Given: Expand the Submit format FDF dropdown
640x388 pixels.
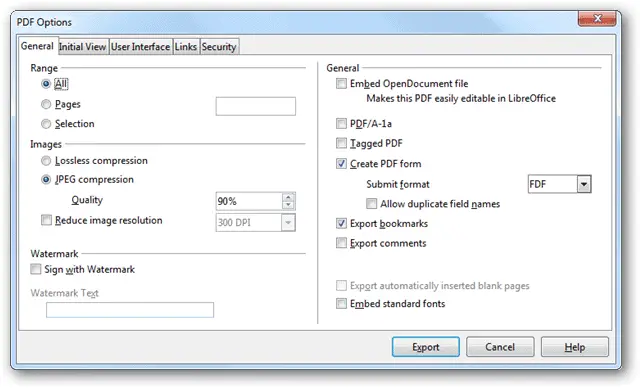Looking at the screenshot, I should (584, 184).
